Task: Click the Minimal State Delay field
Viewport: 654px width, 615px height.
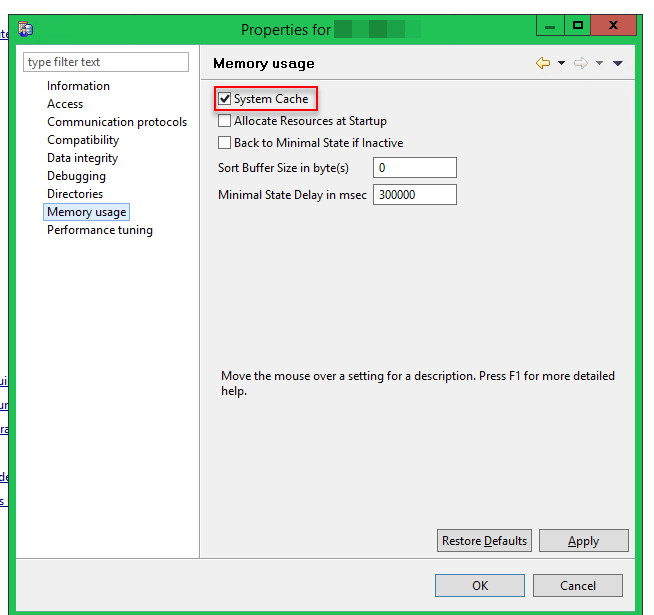Action: (x=414, y=195)
